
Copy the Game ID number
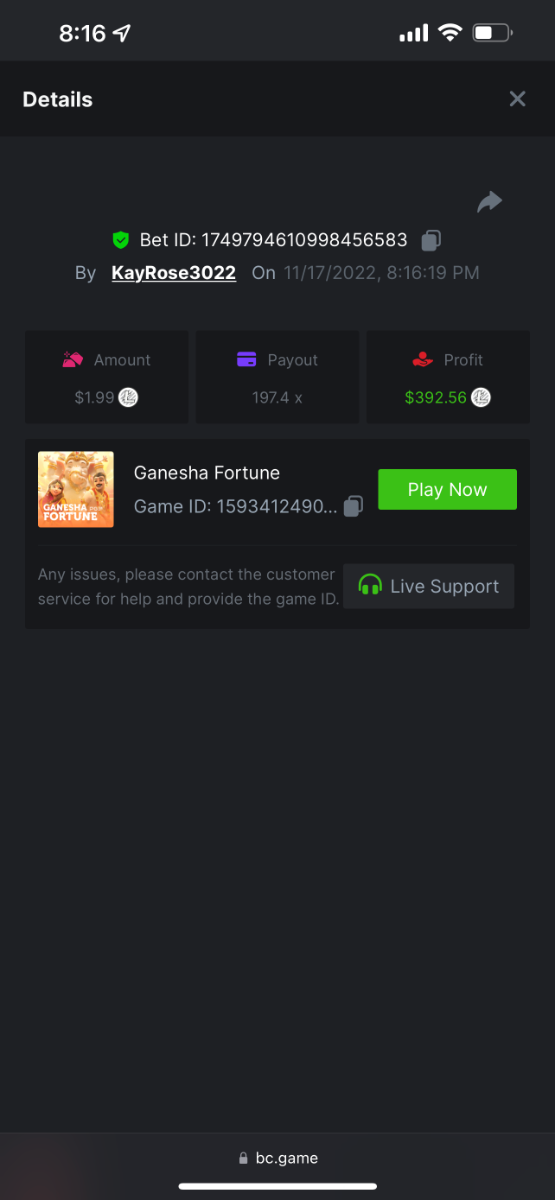click(353, 506)
